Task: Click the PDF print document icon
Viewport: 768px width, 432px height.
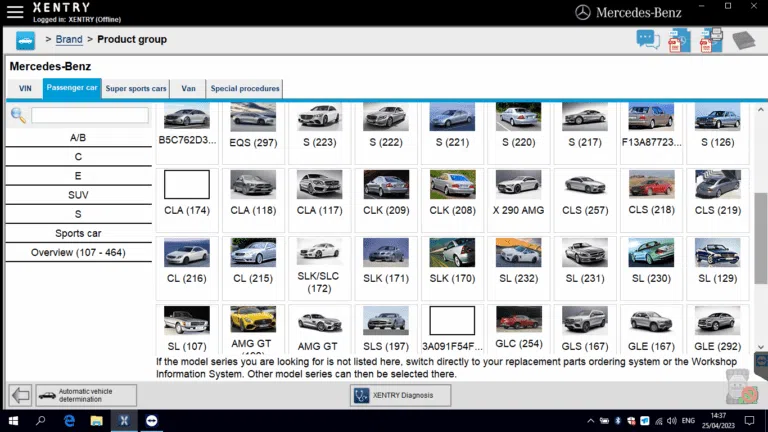Action: 711,40
